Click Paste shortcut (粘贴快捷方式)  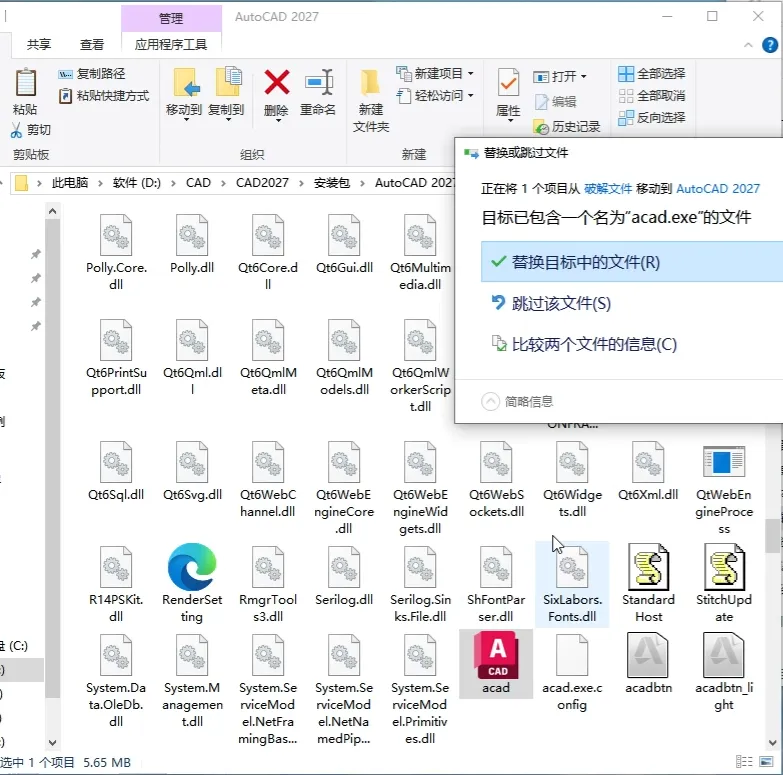104,95
